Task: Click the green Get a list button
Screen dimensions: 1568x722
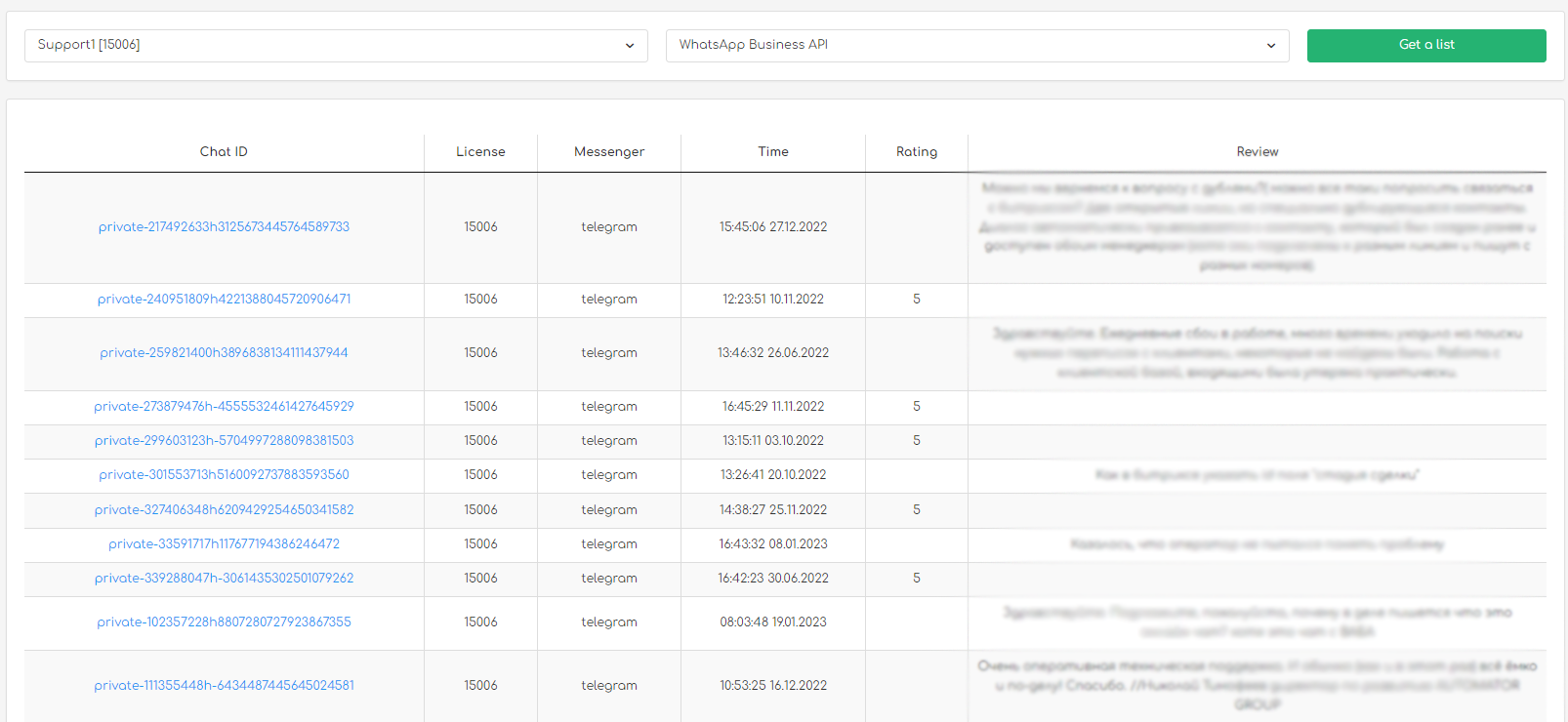Action: pyautogui.click(x=1425, y=45)
